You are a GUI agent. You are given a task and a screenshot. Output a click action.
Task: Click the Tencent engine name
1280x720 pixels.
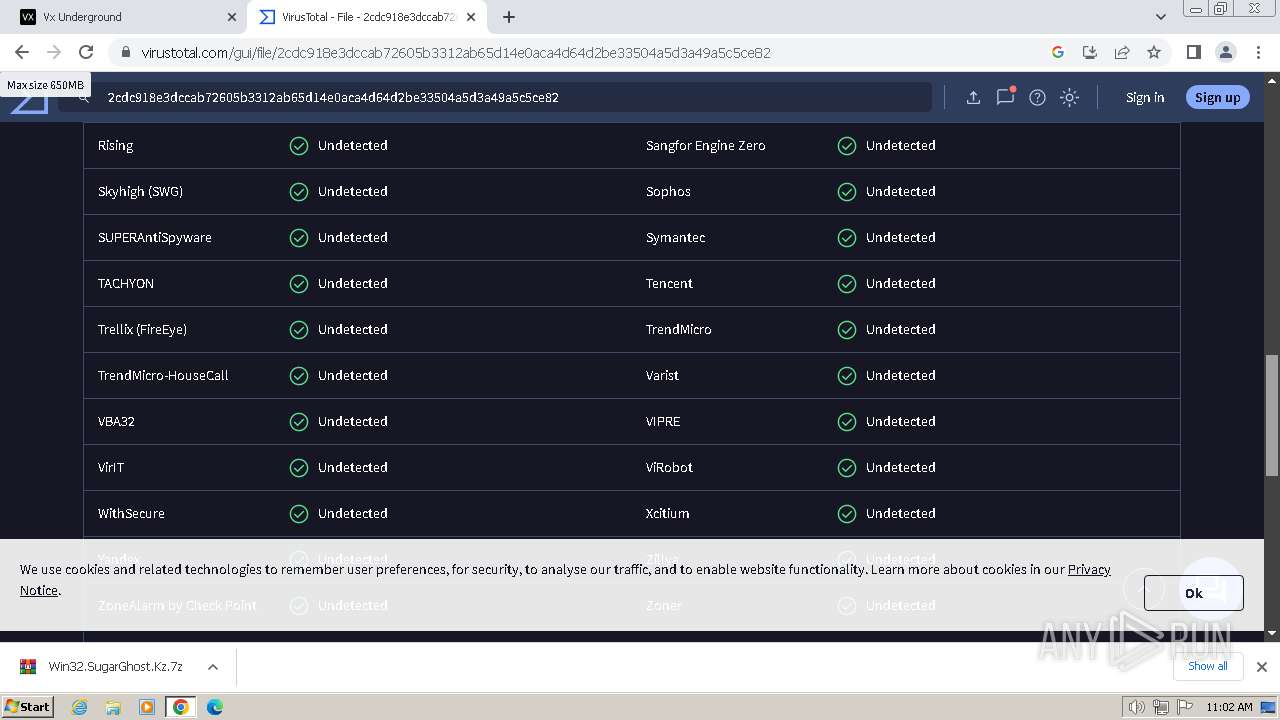pos(669,283)
